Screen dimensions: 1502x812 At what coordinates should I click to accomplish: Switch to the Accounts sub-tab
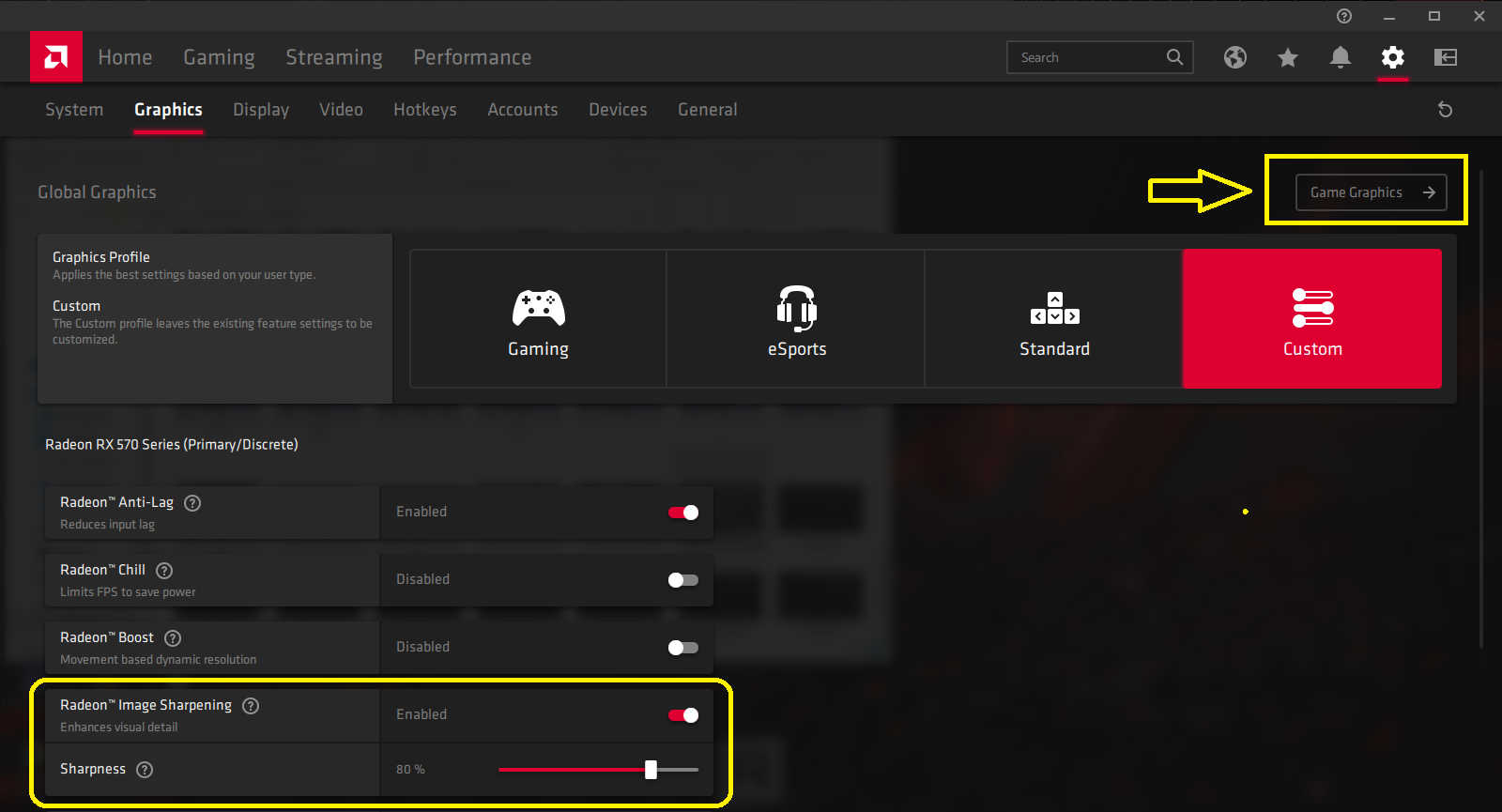coord(523,110)
